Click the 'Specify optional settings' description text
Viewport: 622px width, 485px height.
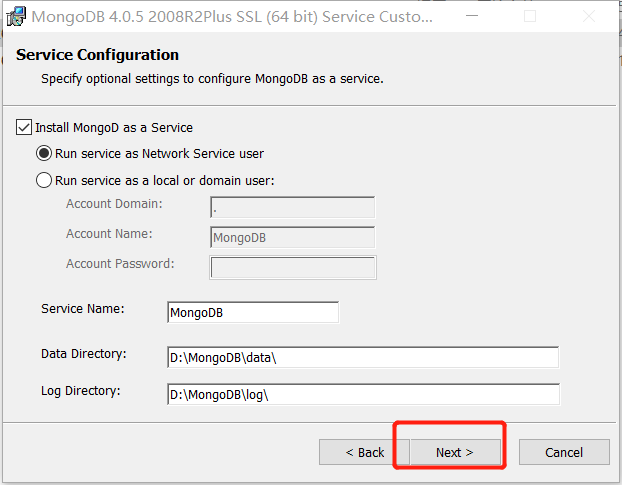[x=212, y=79]
